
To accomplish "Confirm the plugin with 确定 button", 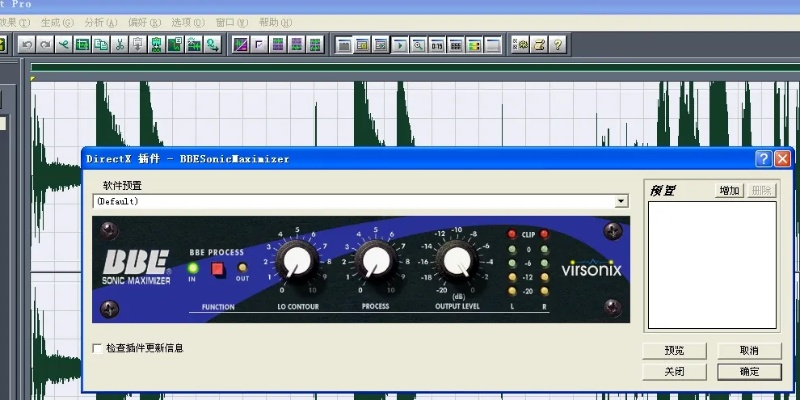I will (x=748, y=371).
